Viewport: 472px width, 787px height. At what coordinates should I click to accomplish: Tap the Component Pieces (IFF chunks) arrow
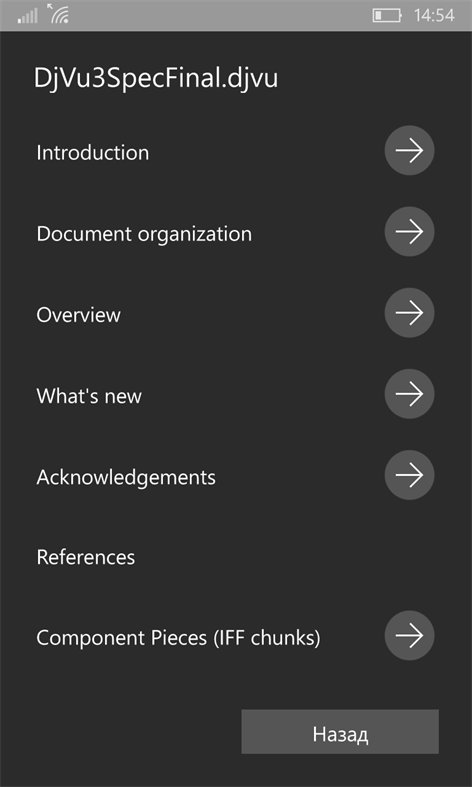[x=409, y=635]
